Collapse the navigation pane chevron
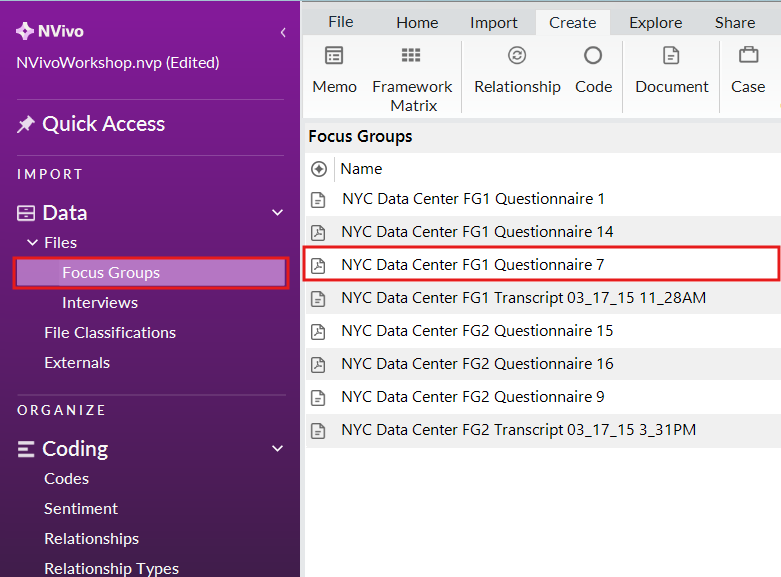The width and height of the screenshot is (781, 577). coord(283,32)
